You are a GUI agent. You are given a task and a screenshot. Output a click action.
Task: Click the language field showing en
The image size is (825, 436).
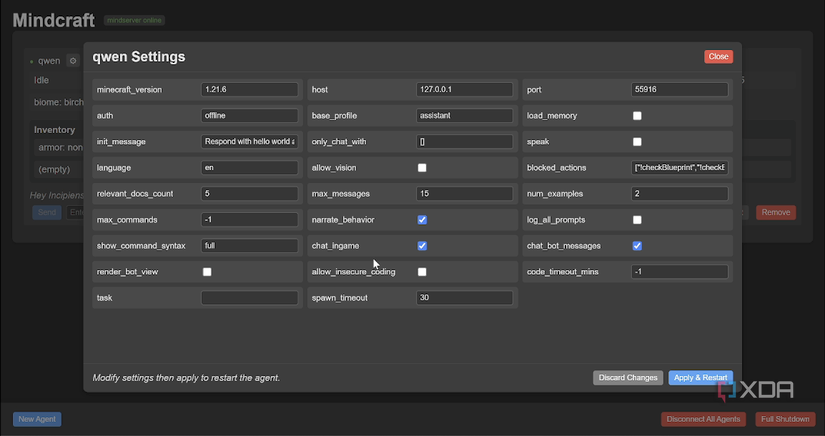249,168
